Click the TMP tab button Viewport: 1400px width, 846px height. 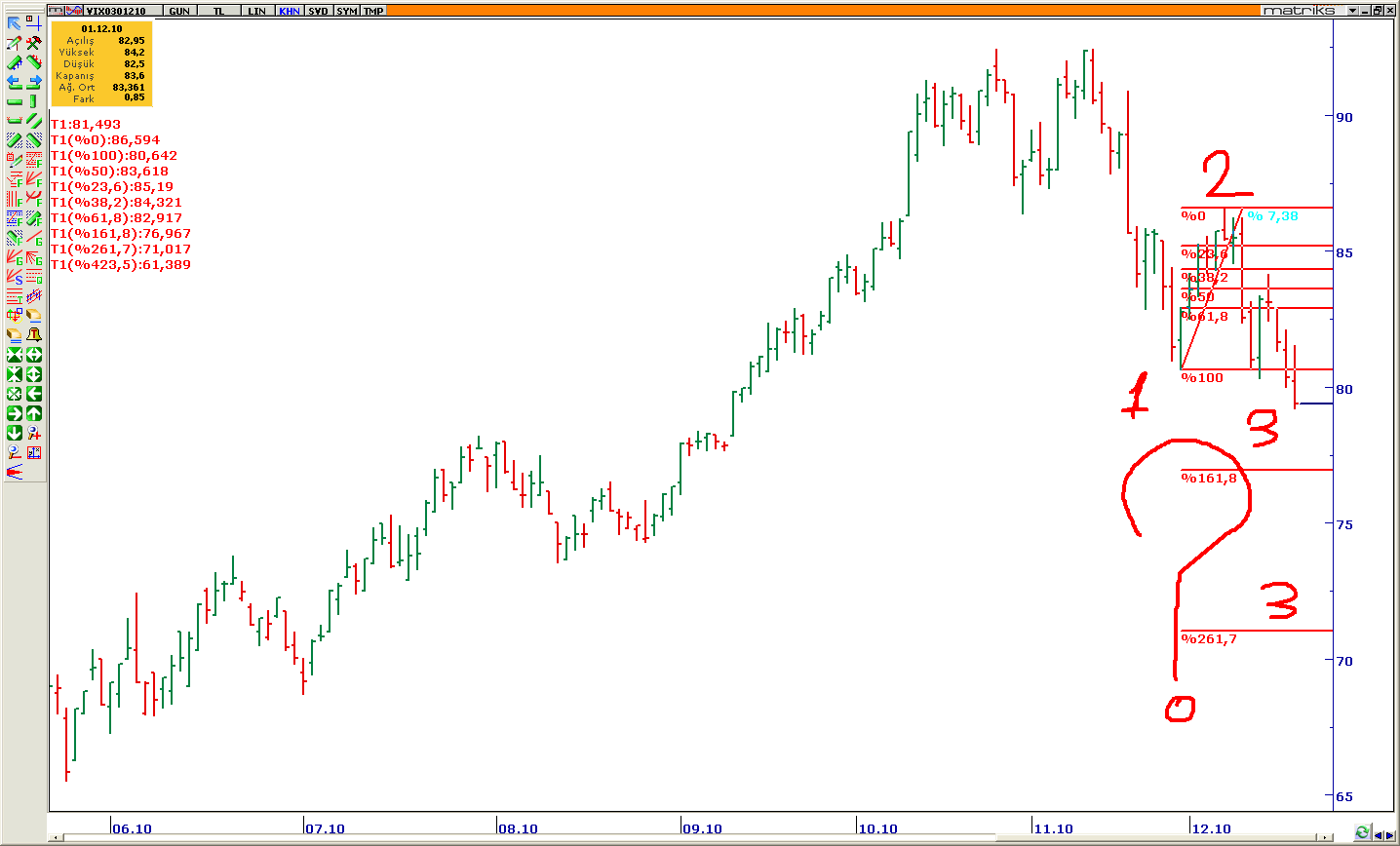[x=373, y=11]
